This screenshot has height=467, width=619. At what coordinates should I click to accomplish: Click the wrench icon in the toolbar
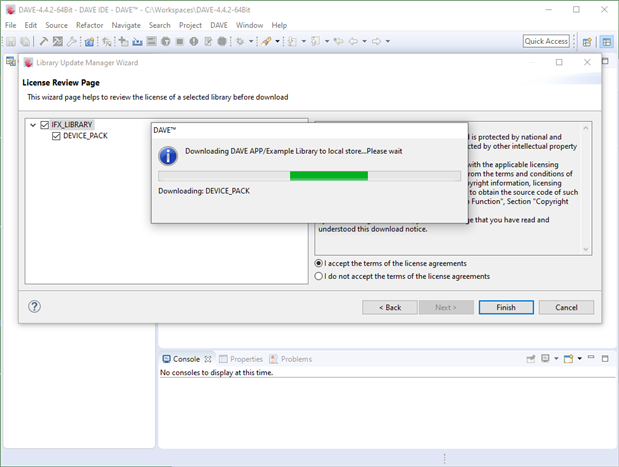[72, 41]
